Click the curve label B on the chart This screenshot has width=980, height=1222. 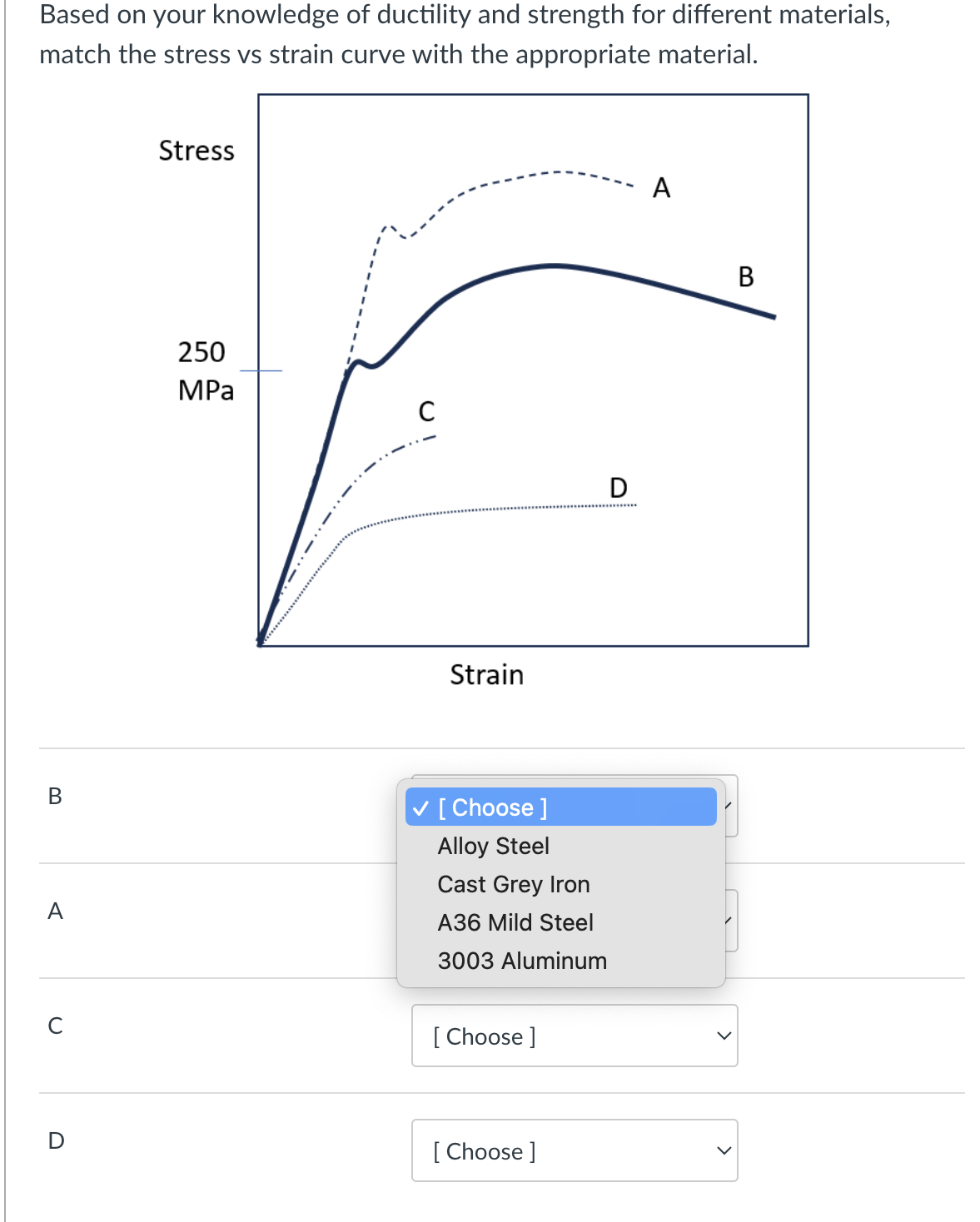pos(745,277)
